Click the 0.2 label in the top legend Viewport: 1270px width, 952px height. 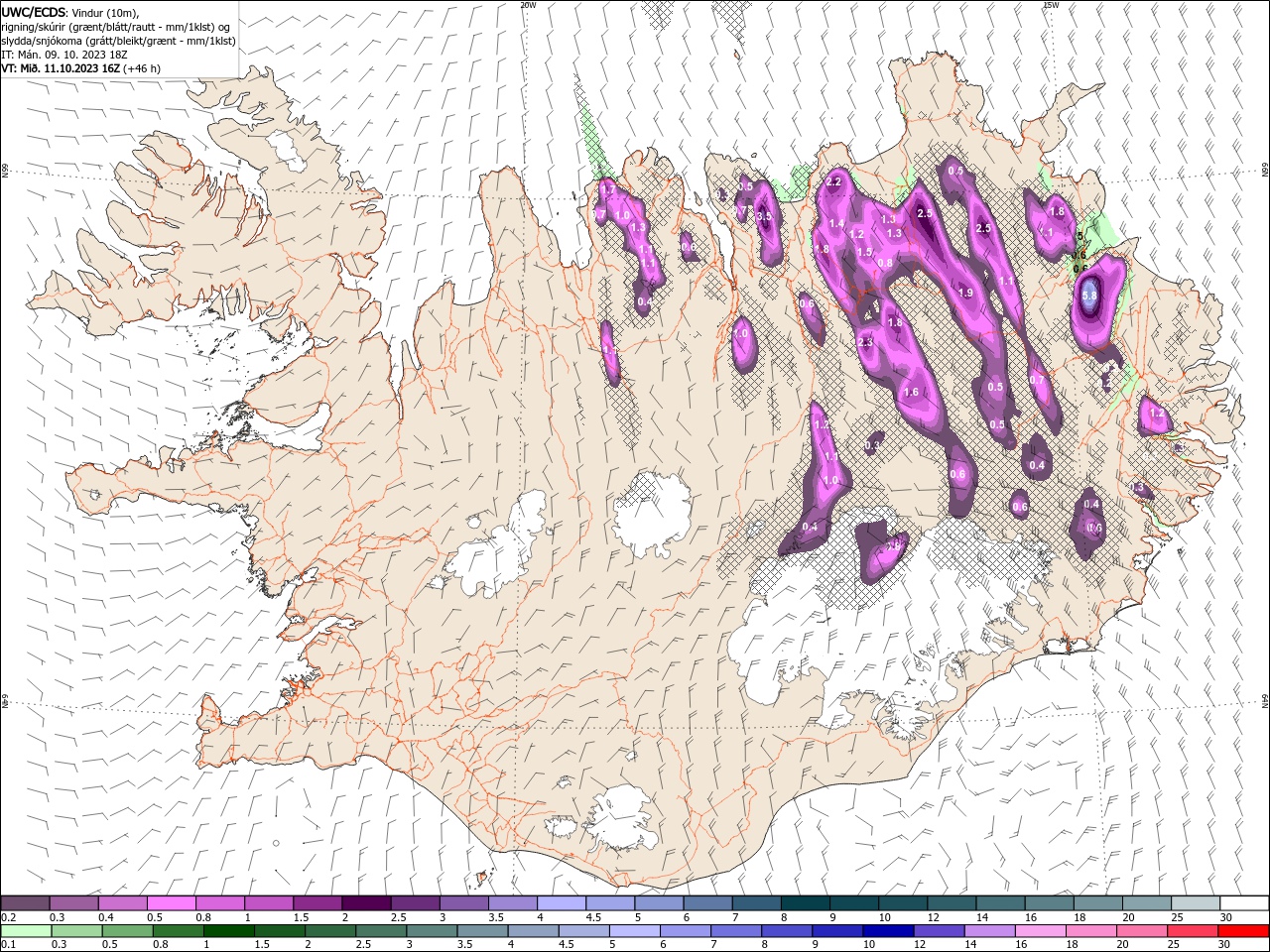pos(8,917)
